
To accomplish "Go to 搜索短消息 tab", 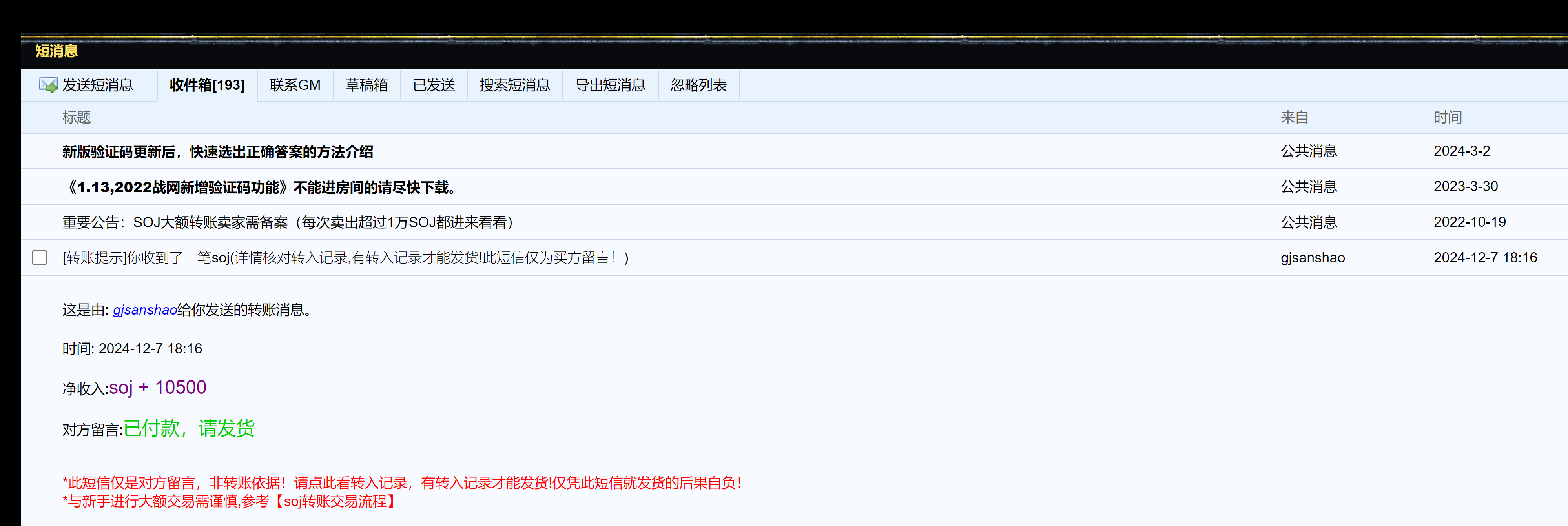I will [x=514, y=85].
